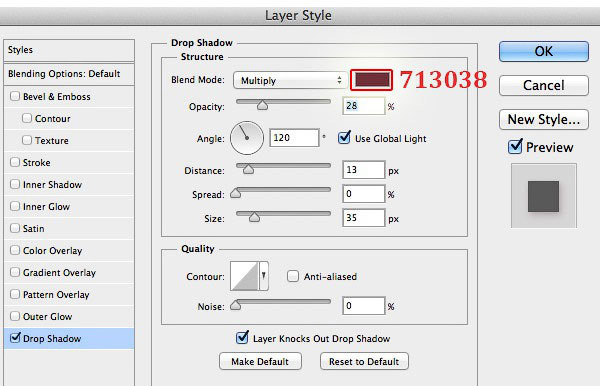The image size is (600, 386).
Task: Click the Noise slider handle
Action: [x=236, y=305]
